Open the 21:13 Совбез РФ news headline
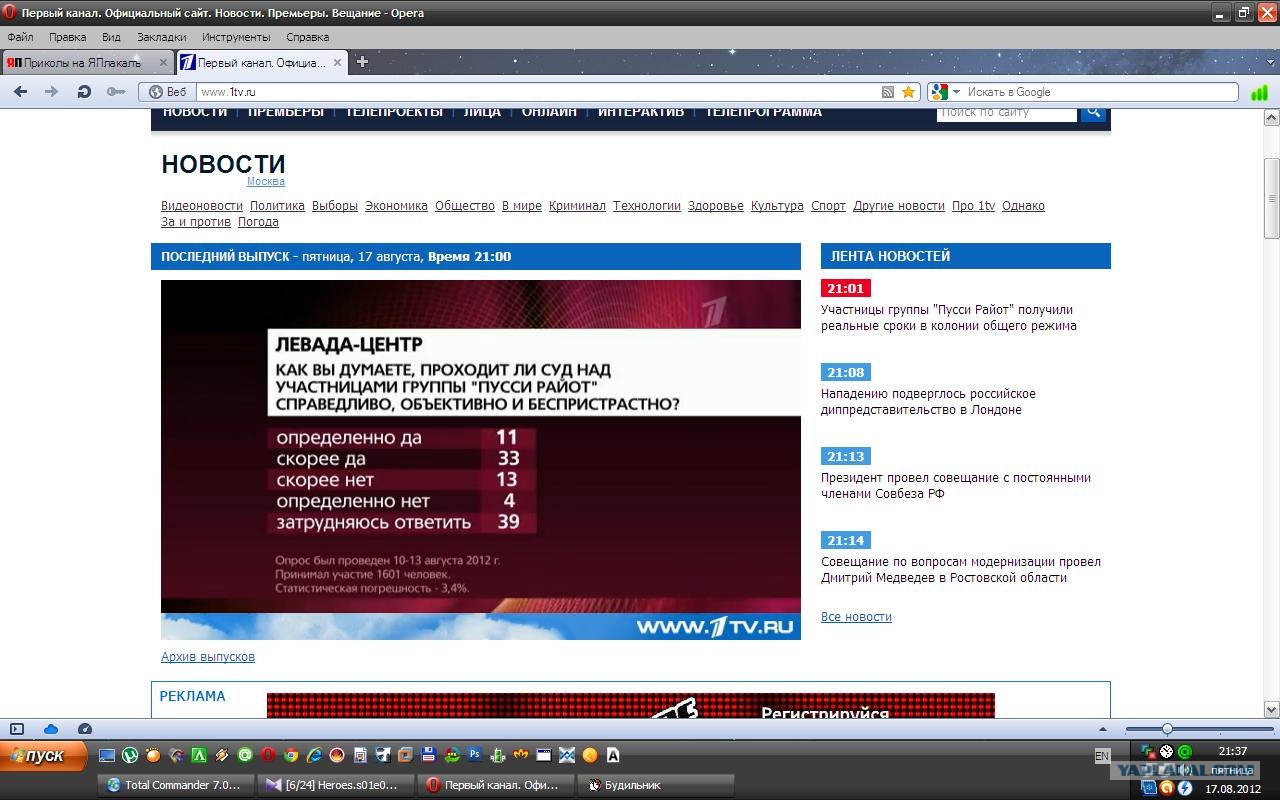 [x=956, y=486]
